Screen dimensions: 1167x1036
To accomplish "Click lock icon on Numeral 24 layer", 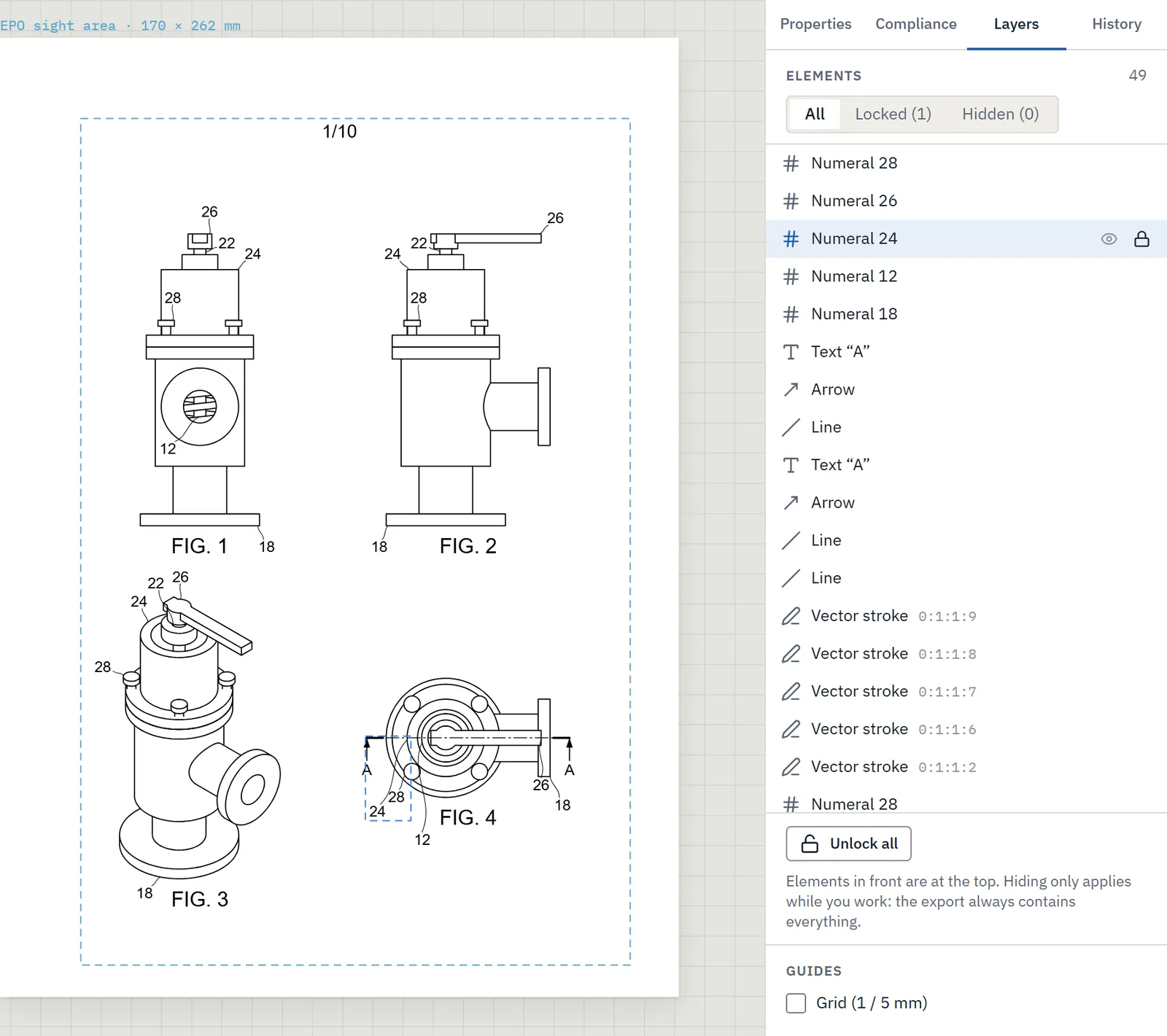I will coord(1141,239).
